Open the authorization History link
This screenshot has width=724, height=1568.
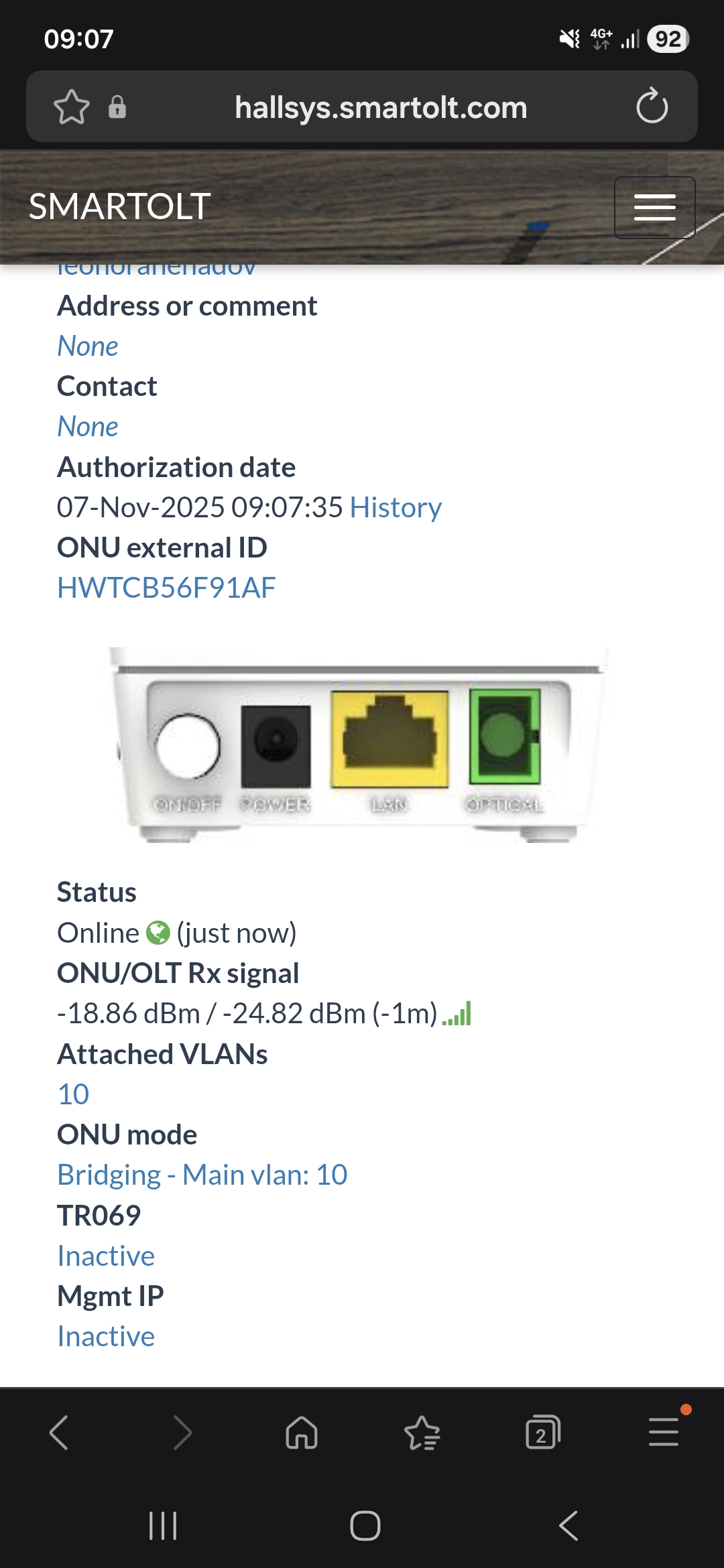(396, 508)
